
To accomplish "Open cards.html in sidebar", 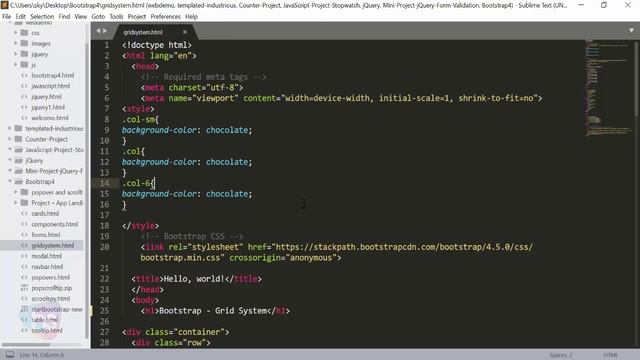I will click(45, 213).
